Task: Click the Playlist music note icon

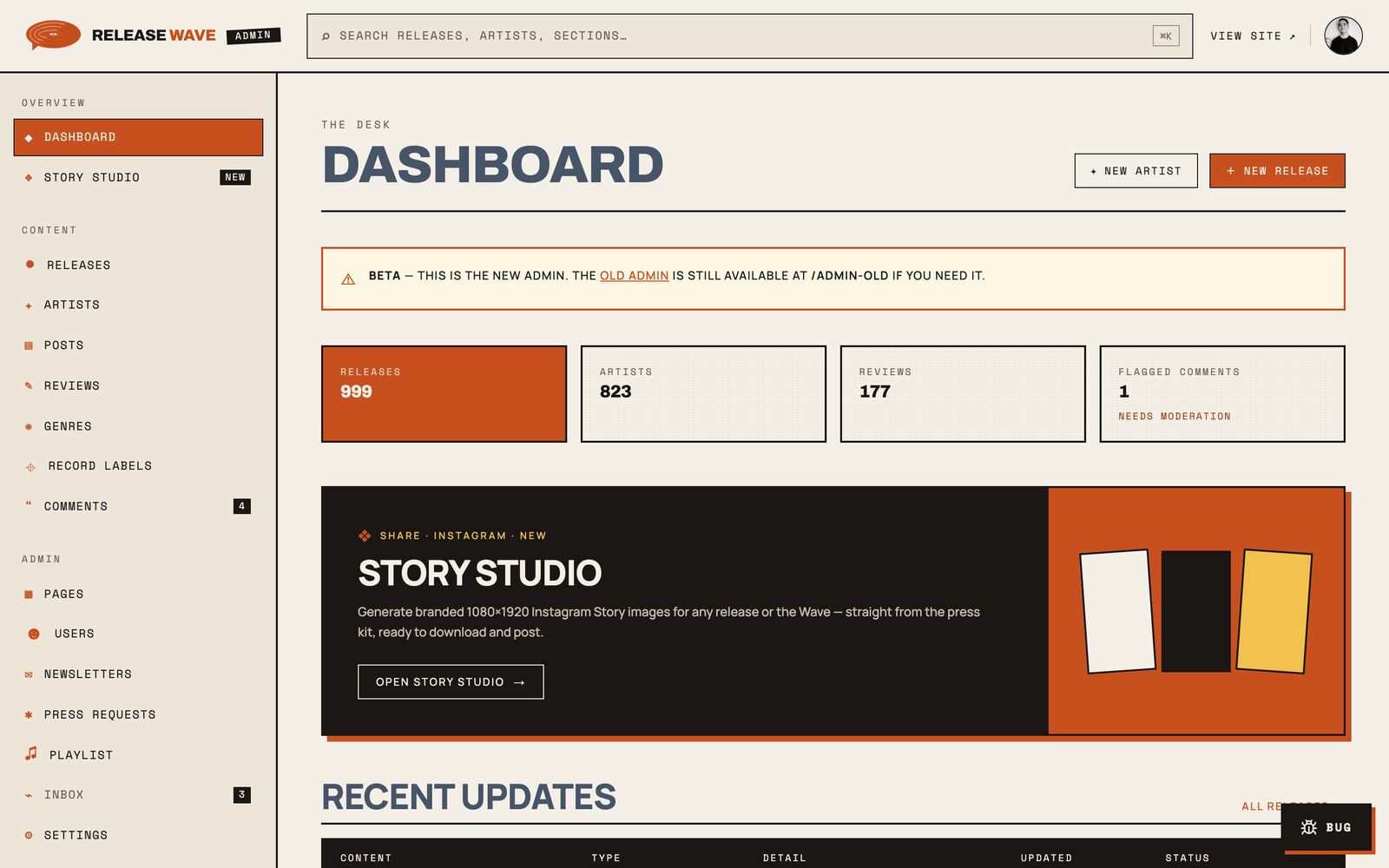Action: click(x=31, y=753)
